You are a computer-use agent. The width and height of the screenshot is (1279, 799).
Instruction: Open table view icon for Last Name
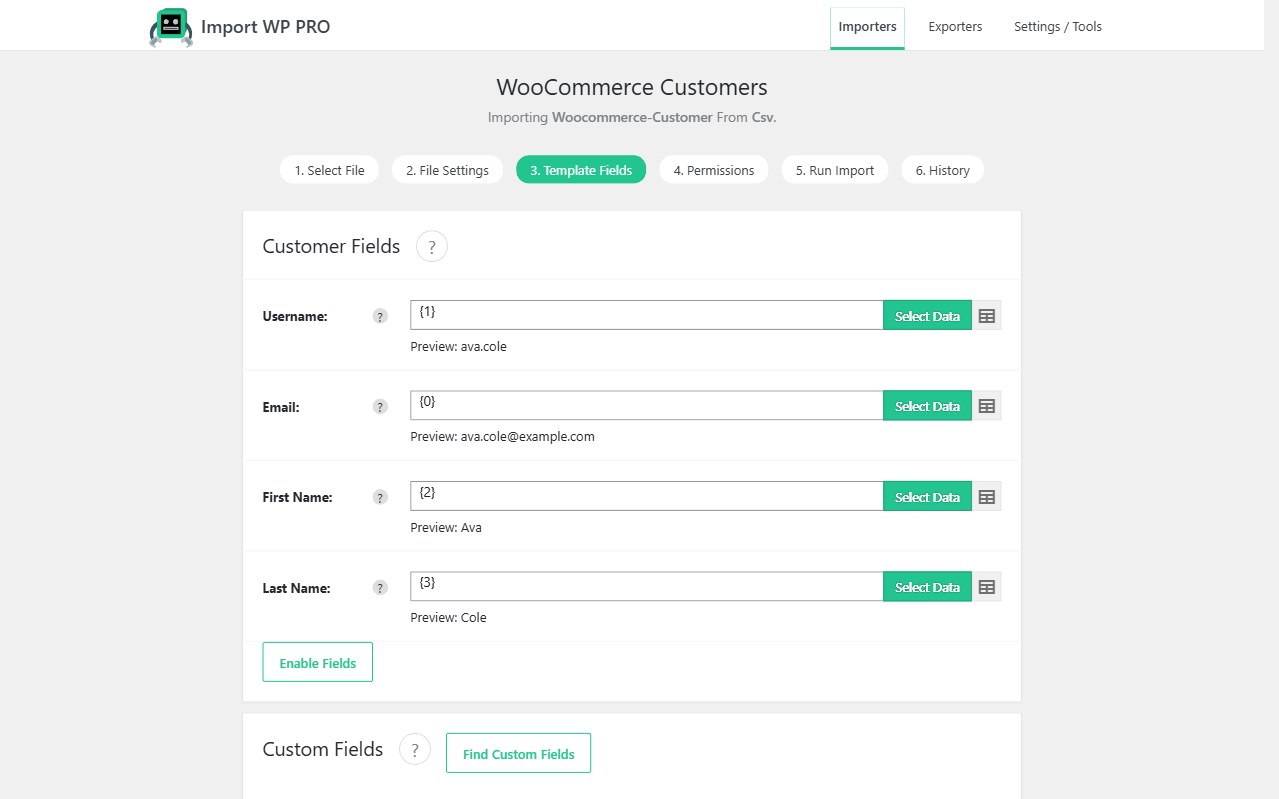[x=987, y=587]
